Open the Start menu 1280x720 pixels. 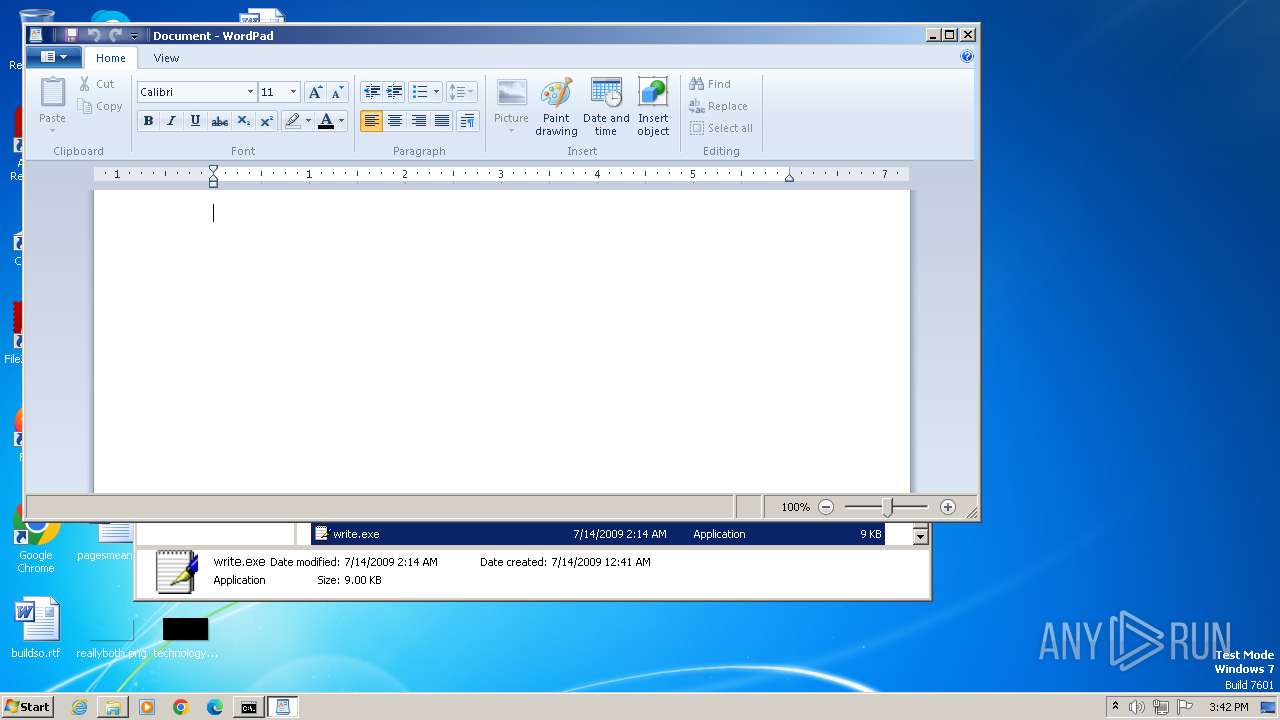tap(28, 707)
